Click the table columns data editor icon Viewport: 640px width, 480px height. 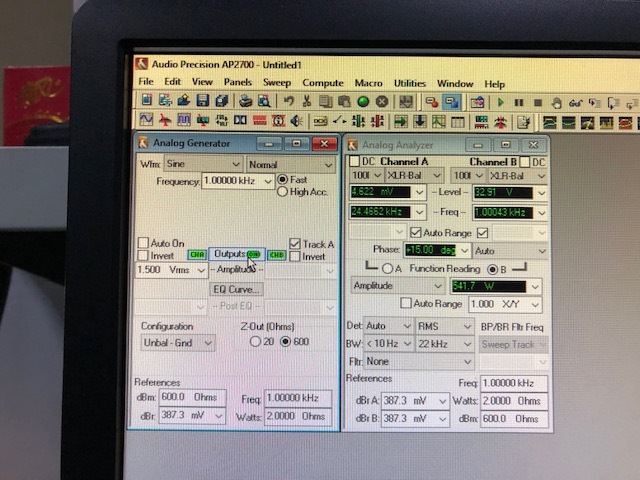click(x=458, y=122)
